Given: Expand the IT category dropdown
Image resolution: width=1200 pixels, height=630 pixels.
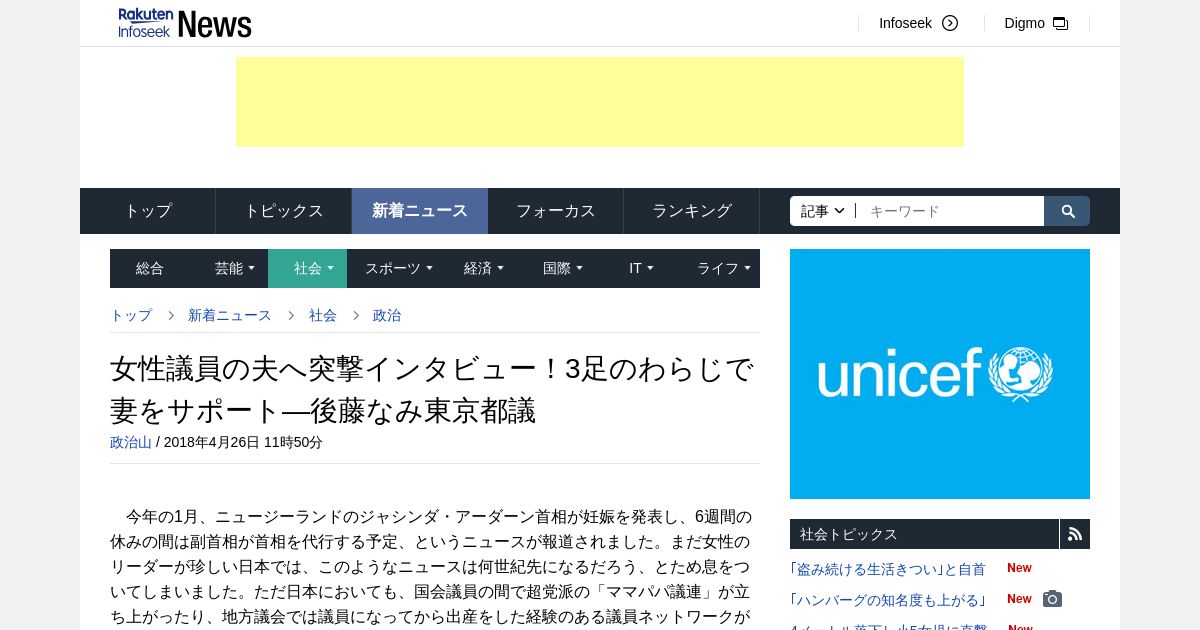Looking at the screenshot, I should pyautogui.click(x=641, y=268).
